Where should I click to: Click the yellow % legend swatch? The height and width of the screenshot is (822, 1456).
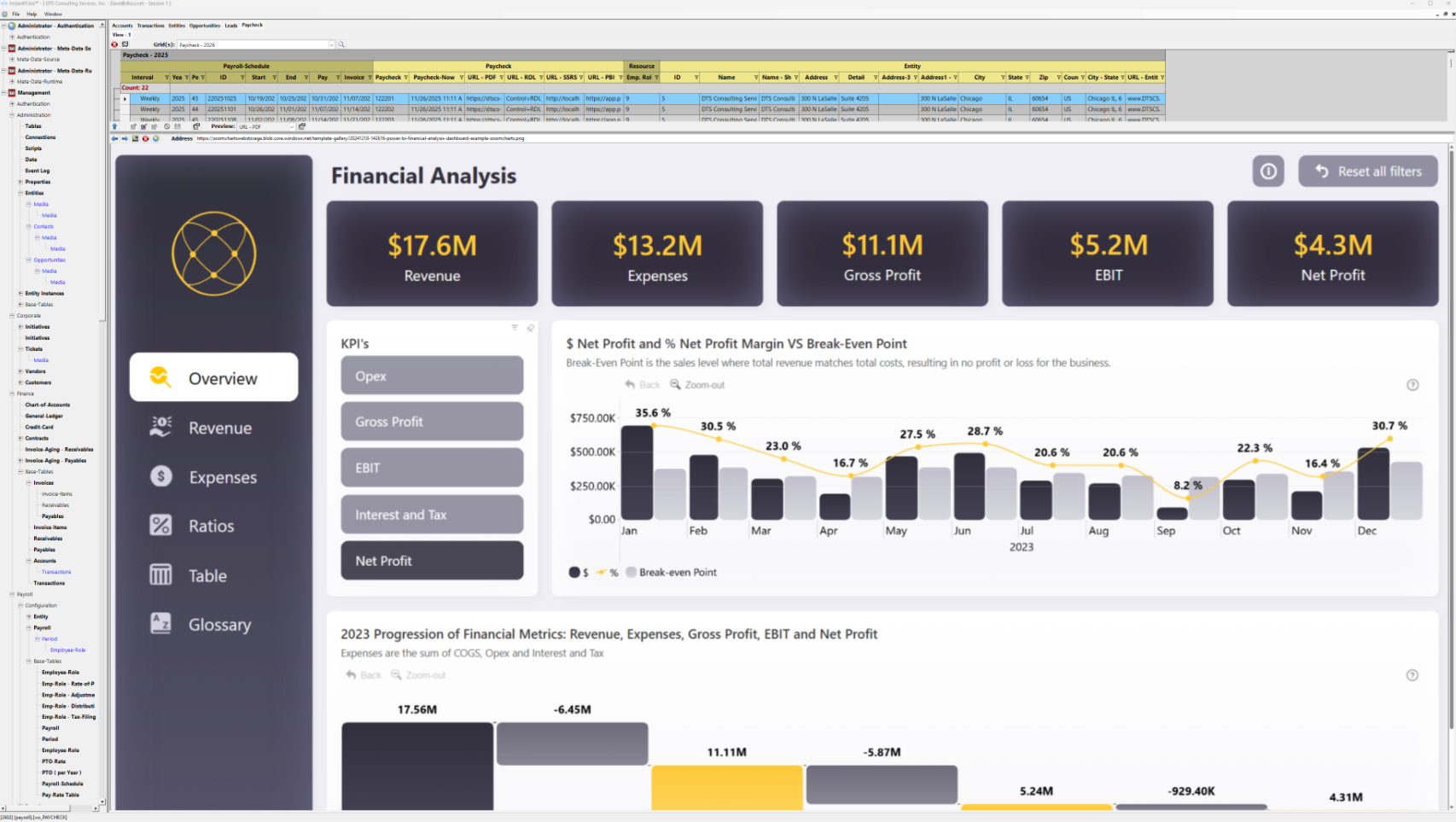[602, 573]
